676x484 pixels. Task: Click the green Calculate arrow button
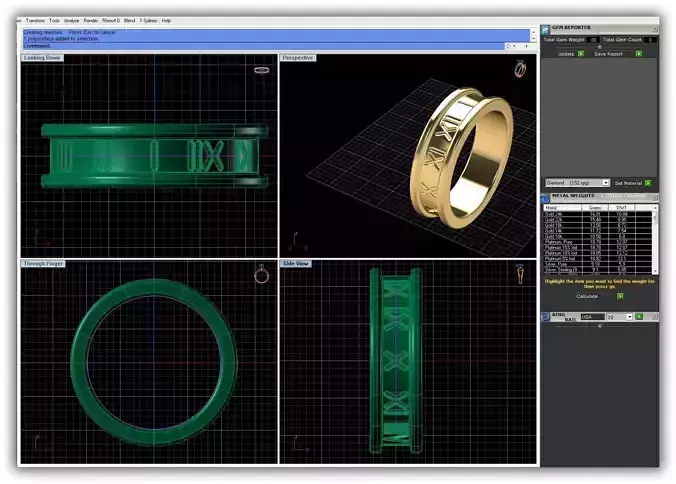(620, 296)
